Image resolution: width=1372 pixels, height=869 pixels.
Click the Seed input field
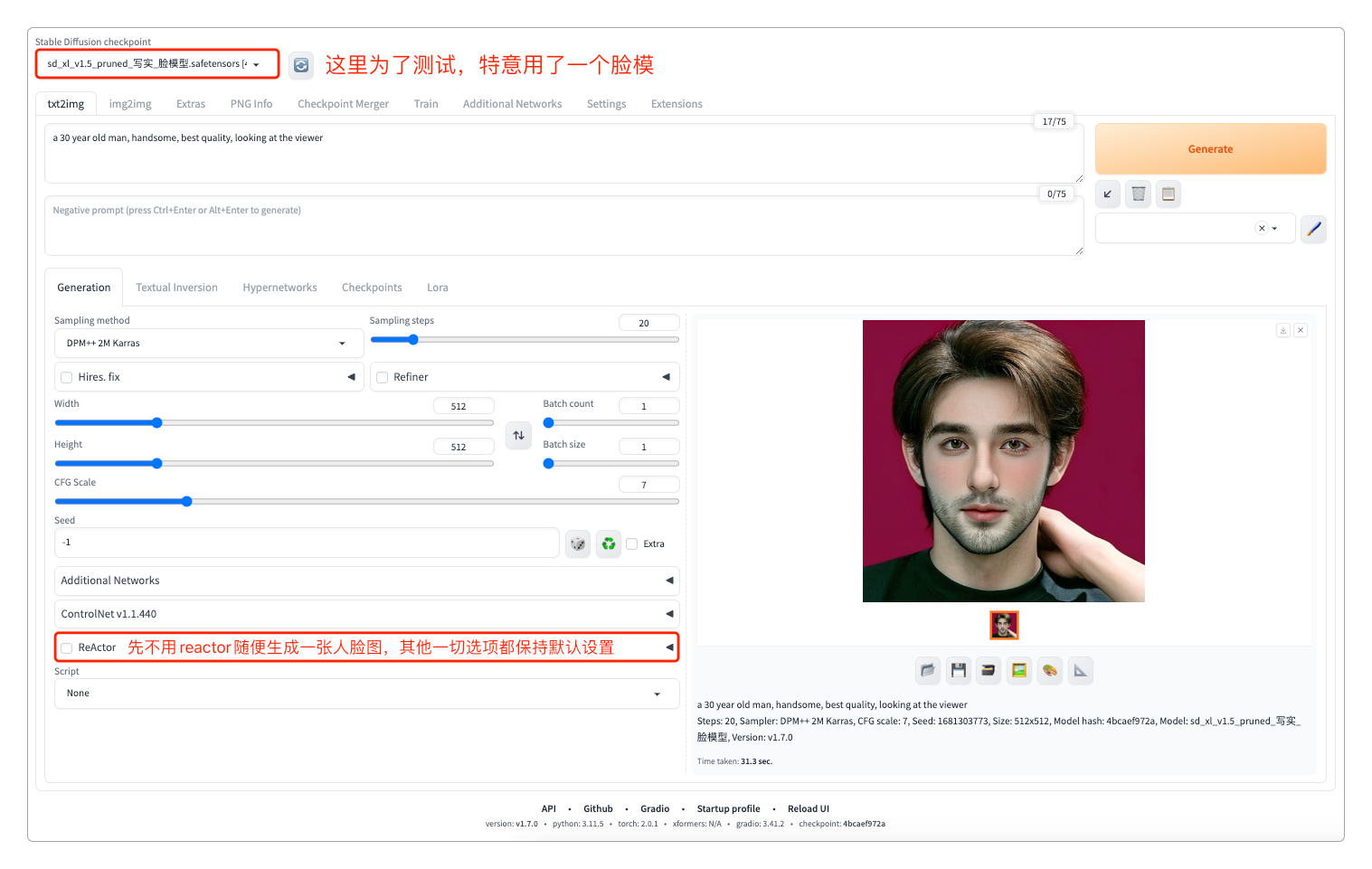point(307,543)
